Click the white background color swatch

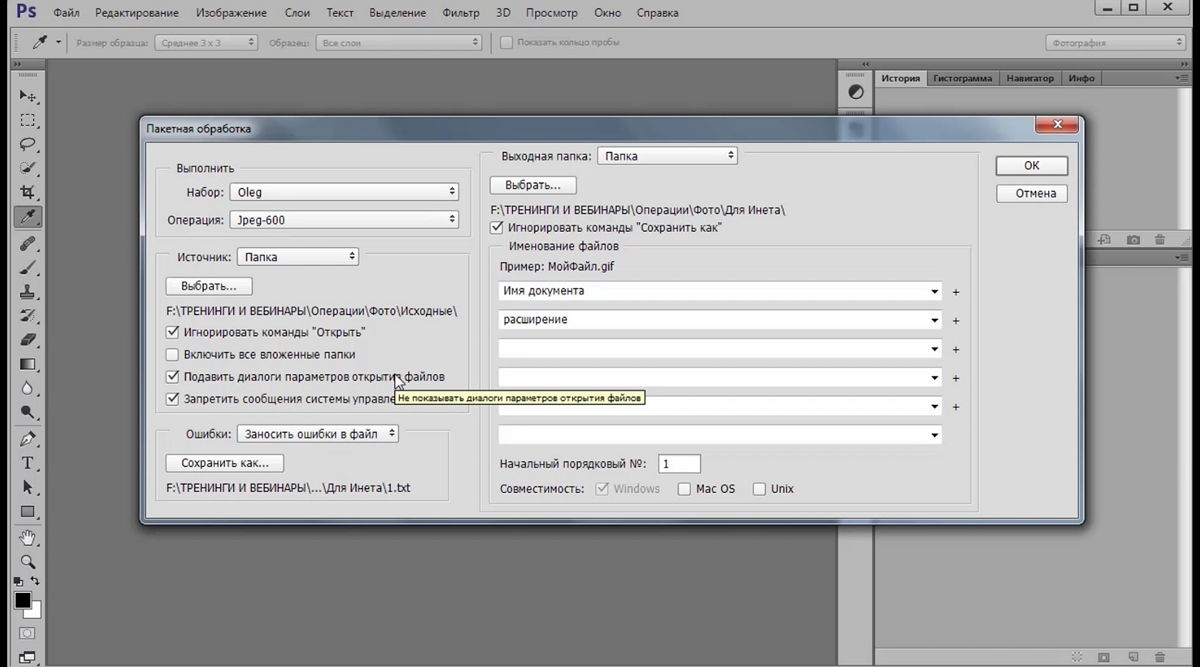point(35,610)
